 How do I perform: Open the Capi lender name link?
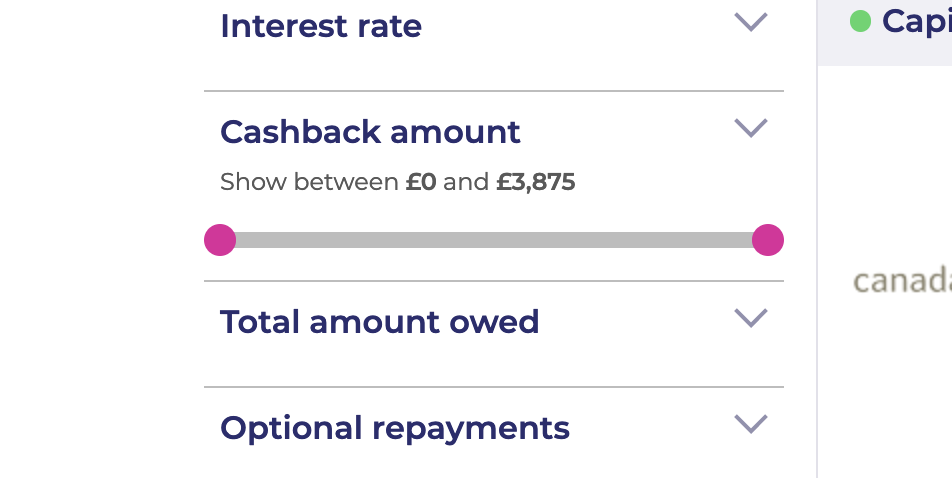(x=917, y=22)
